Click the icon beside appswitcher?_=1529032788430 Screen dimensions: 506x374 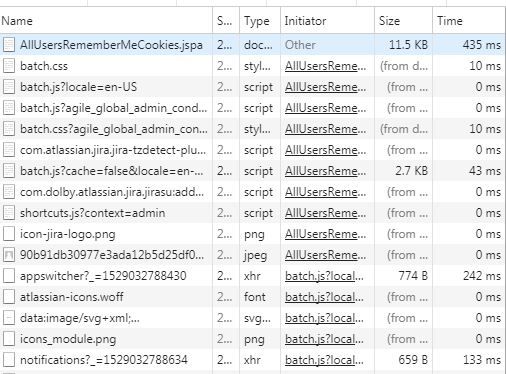click(x=9, y=276)
